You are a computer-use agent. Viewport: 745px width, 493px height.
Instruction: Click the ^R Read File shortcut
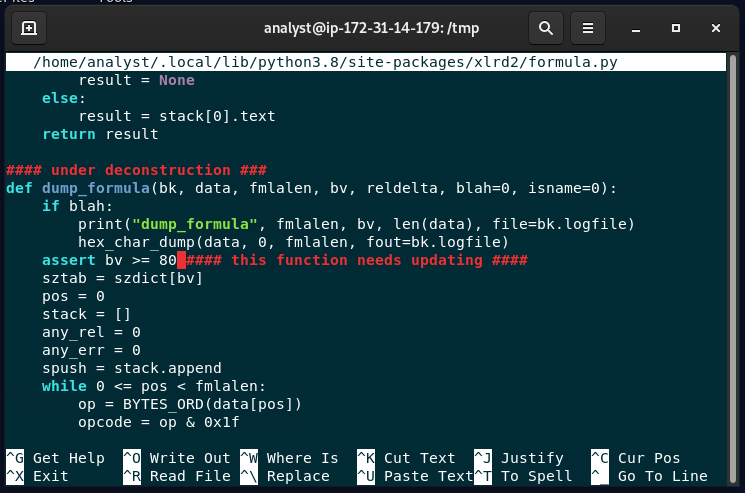click(x=177, y=476)
